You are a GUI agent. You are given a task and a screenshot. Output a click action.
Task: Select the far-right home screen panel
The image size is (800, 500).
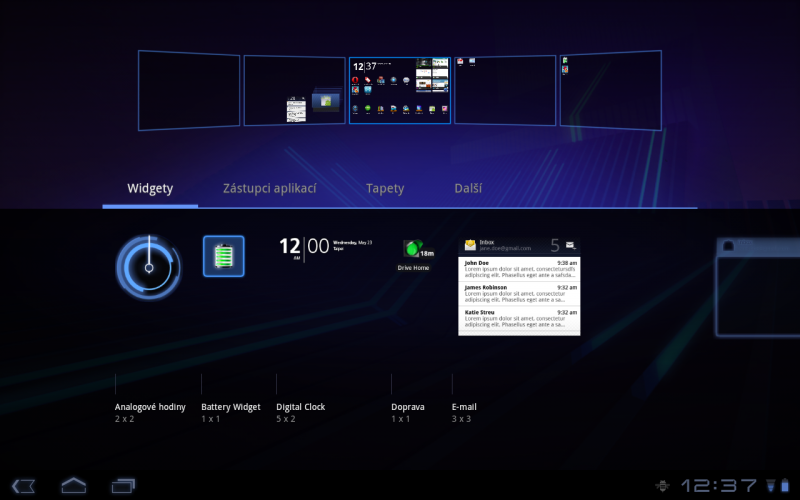tap(610, 90)
